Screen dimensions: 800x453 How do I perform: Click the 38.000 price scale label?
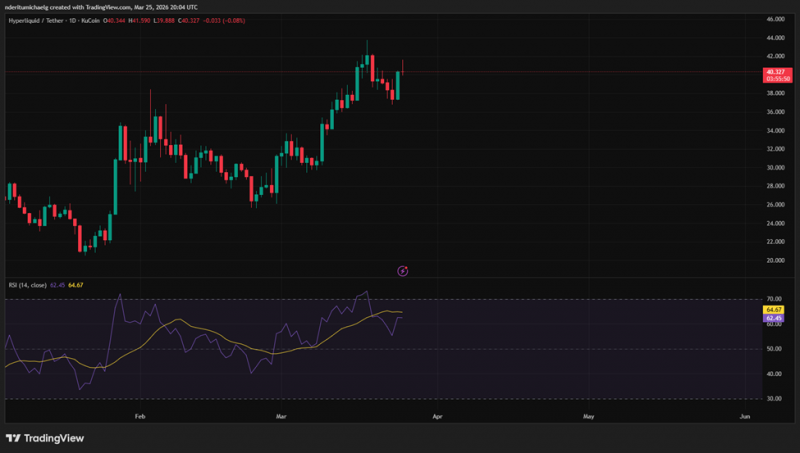click(x=776, y=93)
